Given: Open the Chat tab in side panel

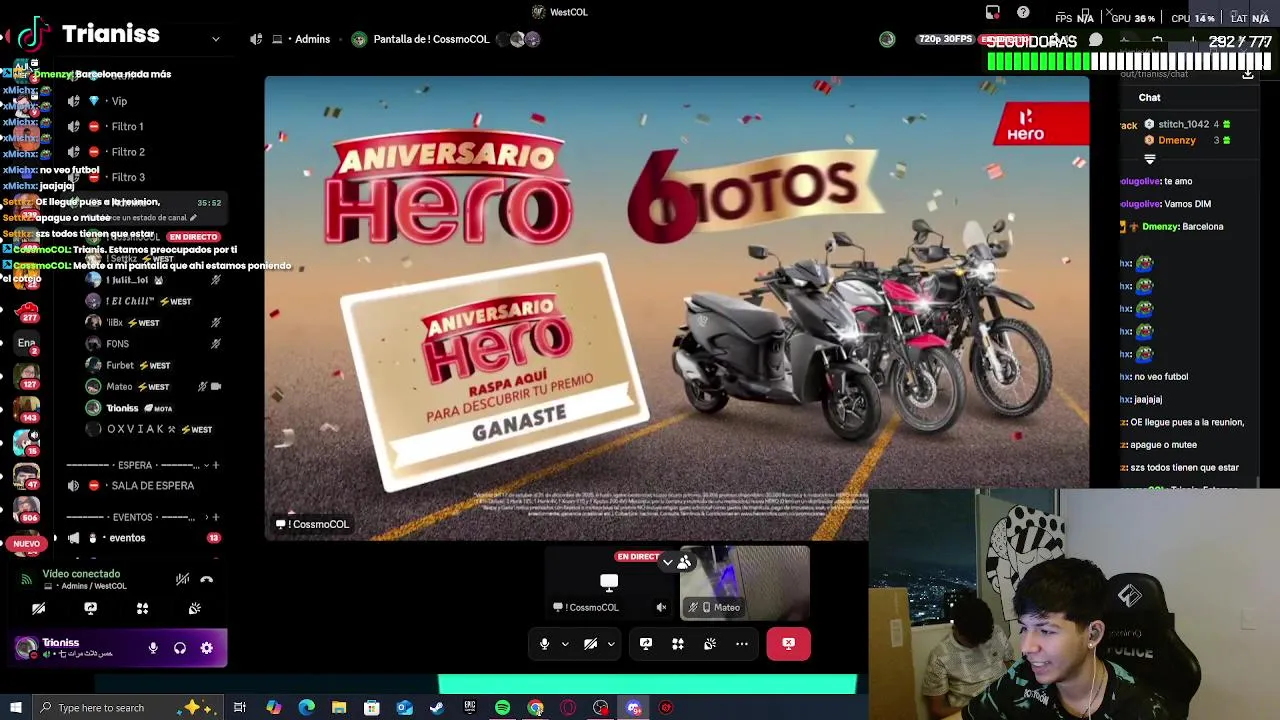Looking at the screenshot, I should coord(1149,98).
